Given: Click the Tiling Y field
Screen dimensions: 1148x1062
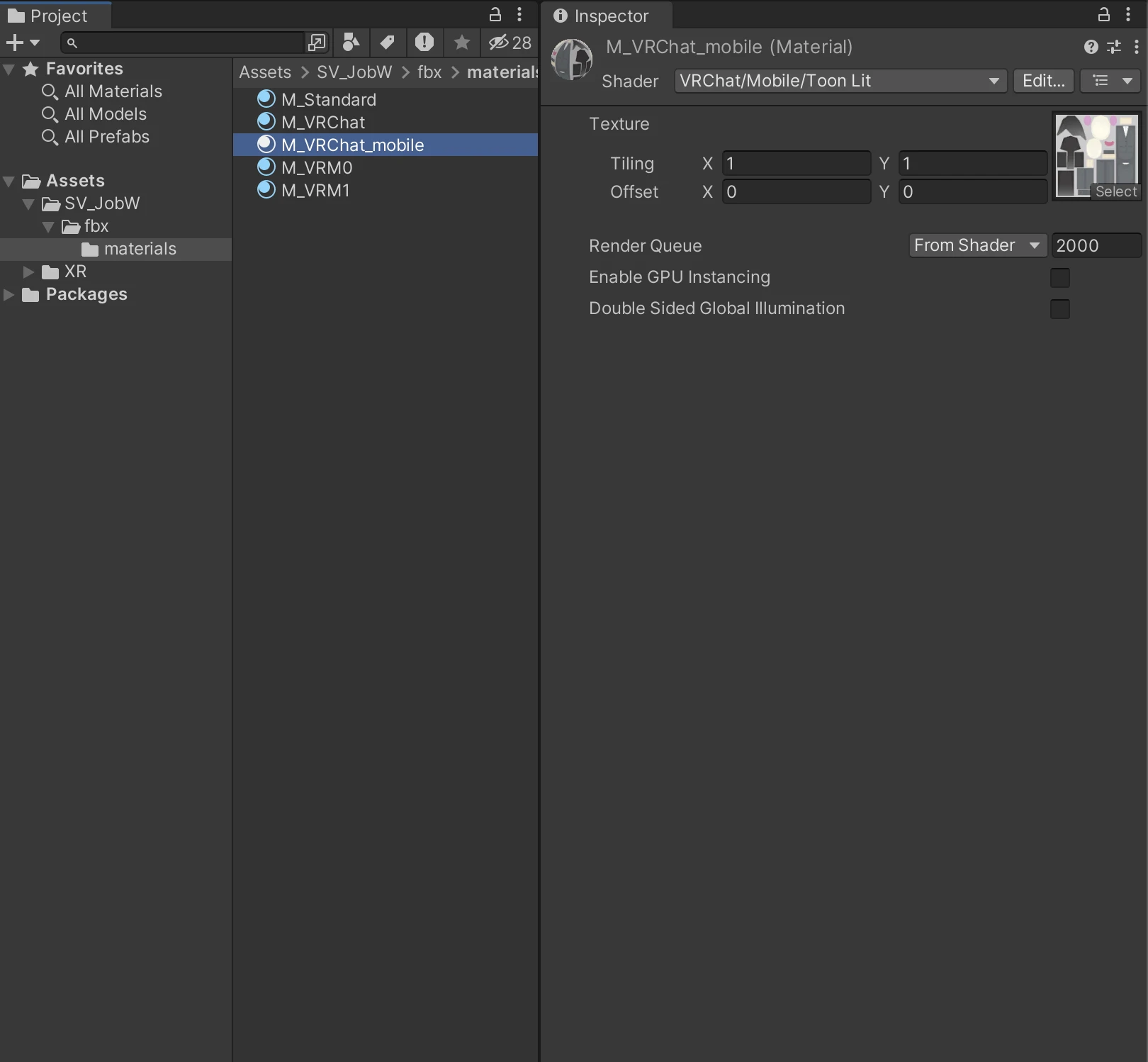Looking at the screenshot, I should 973,164.
